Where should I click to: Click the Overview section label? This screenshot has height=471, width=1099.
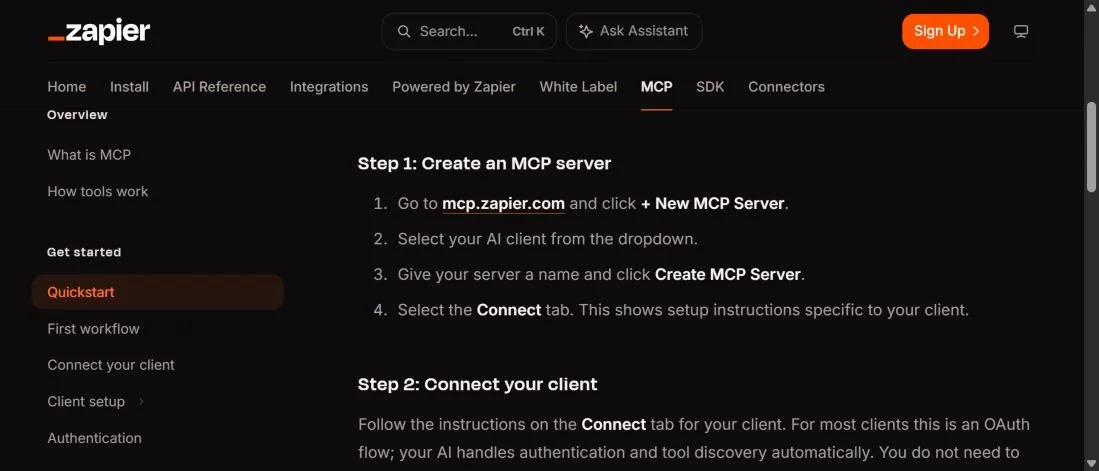[x=77, y=115]
